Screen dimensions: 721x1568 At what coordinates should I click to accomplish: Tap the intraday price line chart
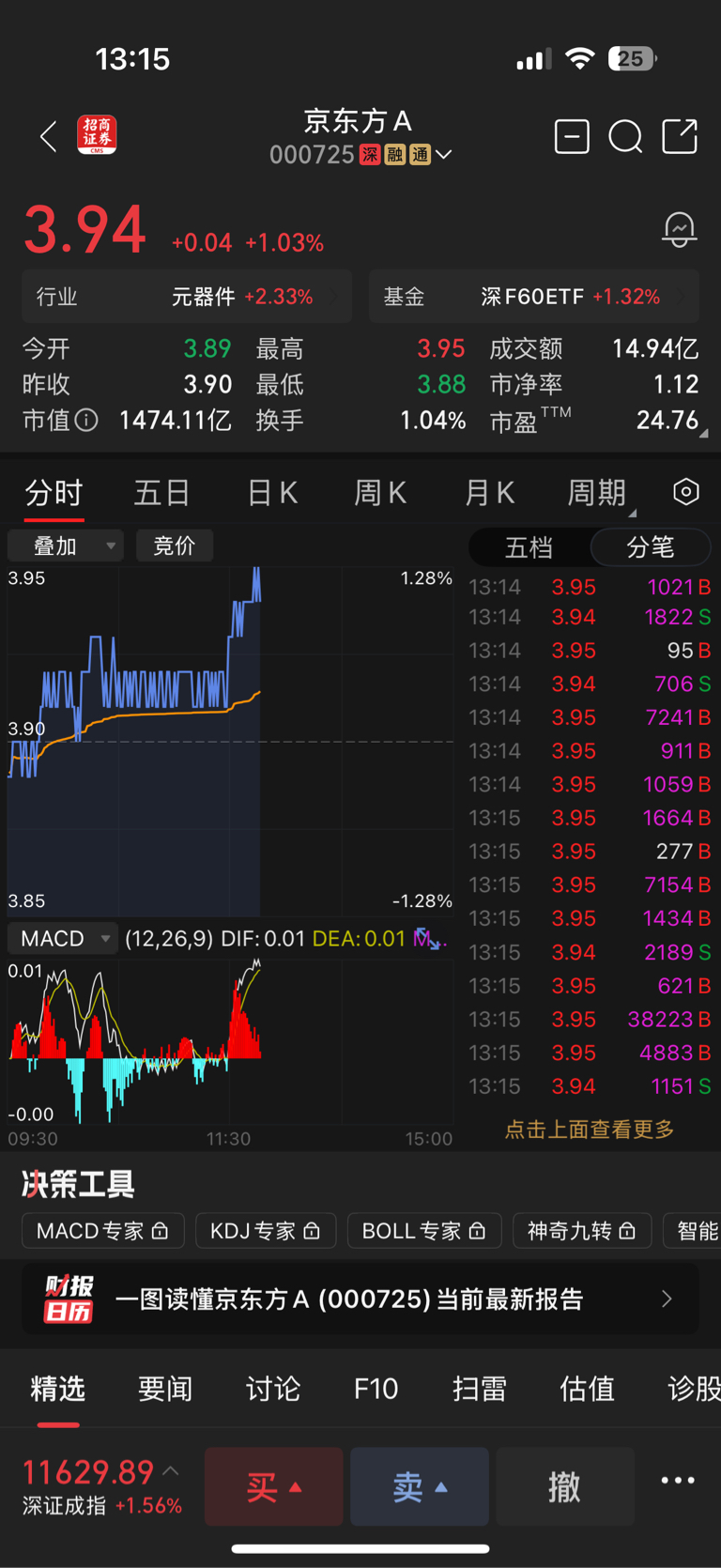(x=230, y=740)
